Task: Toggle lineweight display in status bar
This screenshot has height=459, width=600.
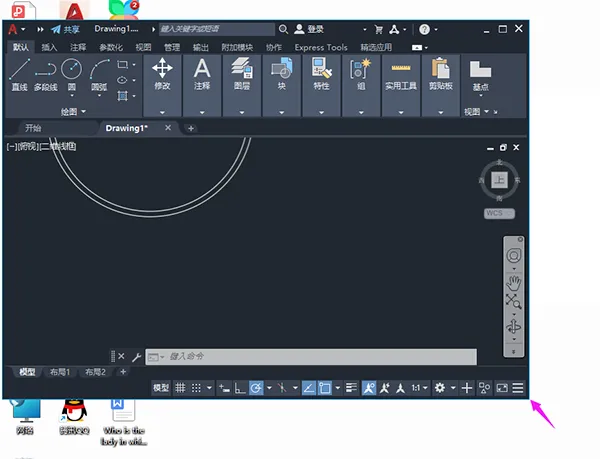Action: [351, 388]
